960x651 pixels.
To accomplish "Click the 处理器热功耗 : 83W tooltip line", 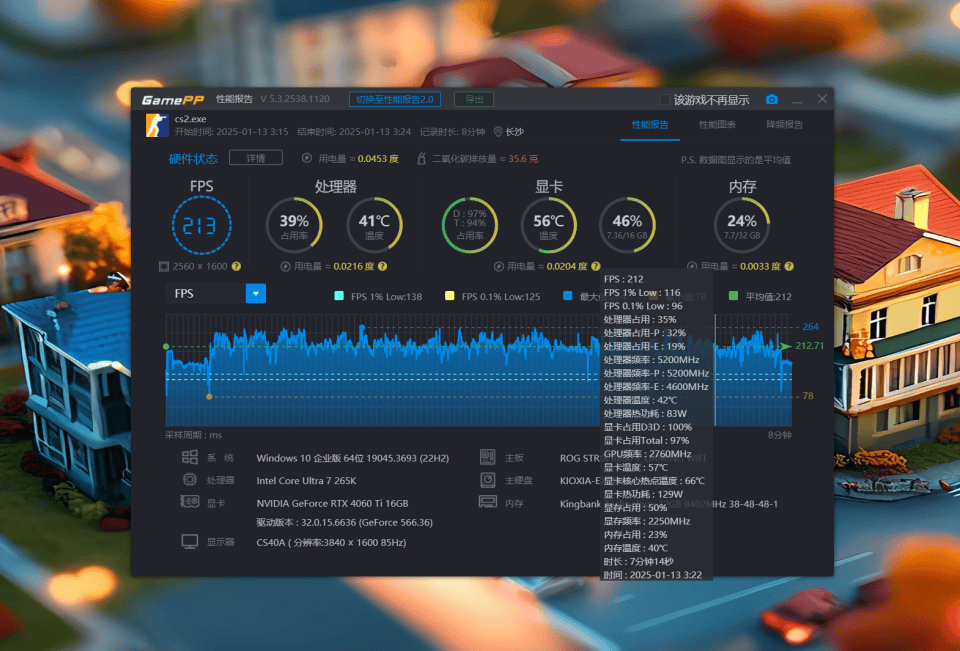I will pyautogui.click(x=645, y=413).
